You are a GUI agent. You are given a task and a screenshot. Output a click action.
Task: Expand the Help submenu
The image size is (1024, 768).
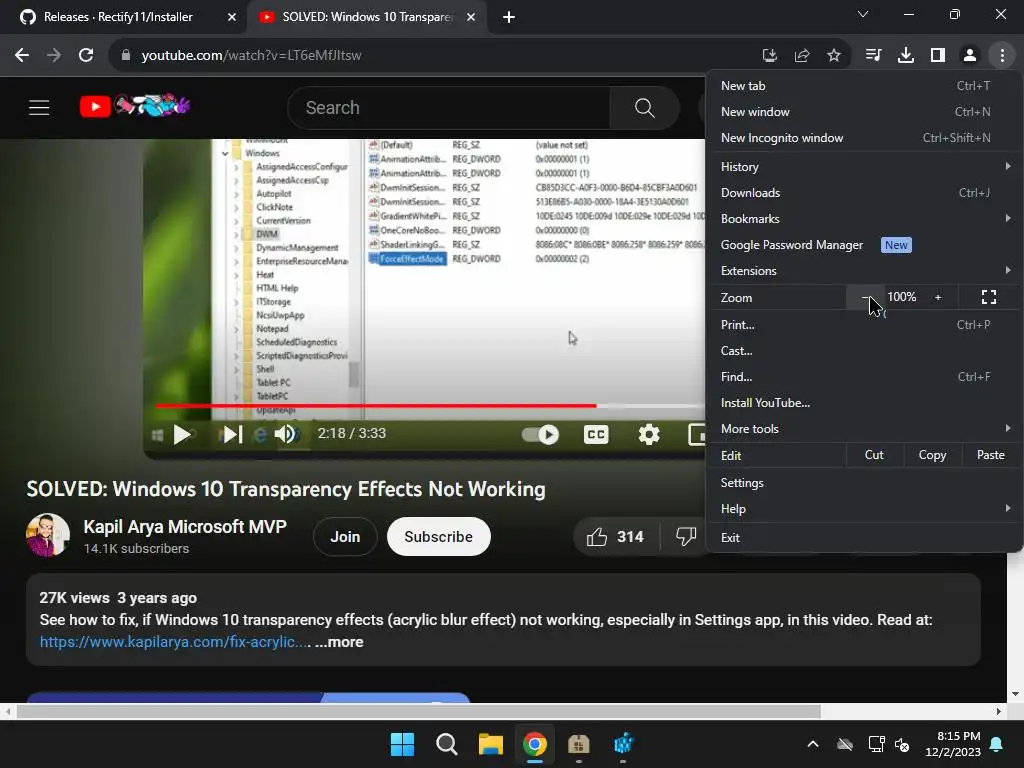[x=863, y=509]
